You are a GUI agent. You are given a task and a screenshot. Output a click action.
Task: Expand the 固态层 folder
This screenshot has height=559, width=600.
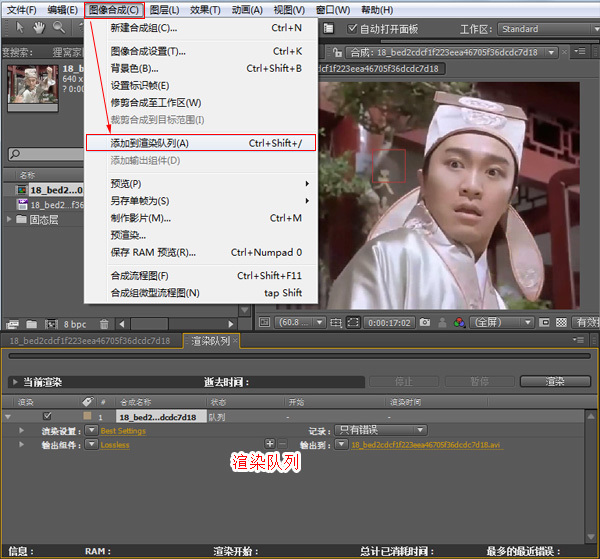pos(8,219)
